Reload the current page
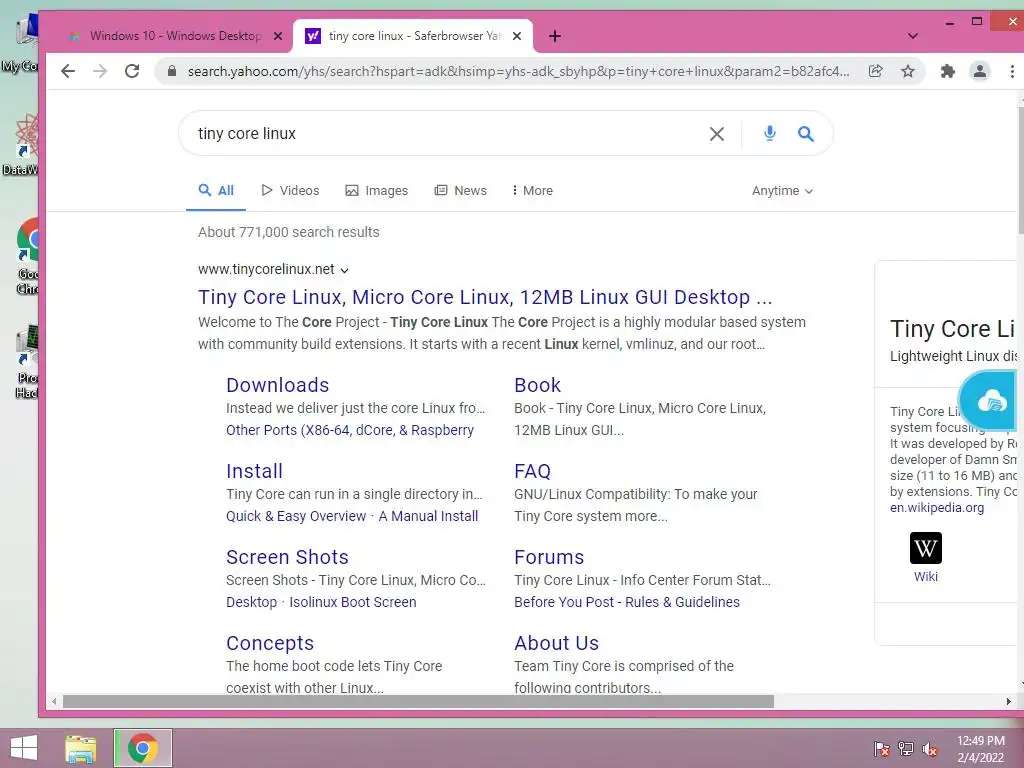 pos(132,71)
